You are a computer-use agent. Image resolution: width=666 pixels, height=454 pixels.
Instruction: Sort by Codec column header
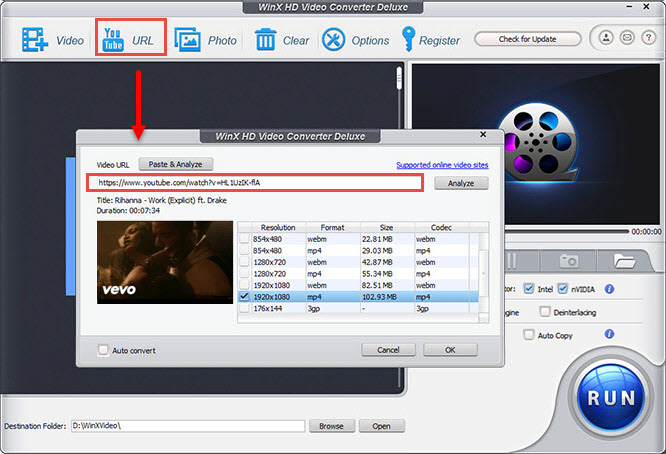[x=441, y=228]
